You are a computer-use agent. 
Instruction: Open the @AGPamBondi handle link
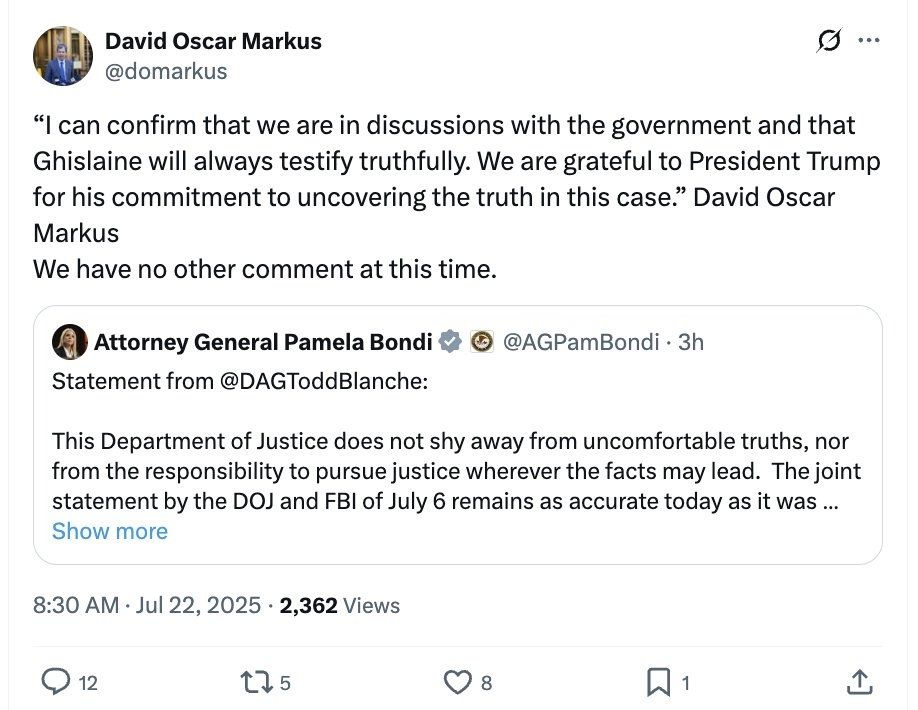[580, 342]
